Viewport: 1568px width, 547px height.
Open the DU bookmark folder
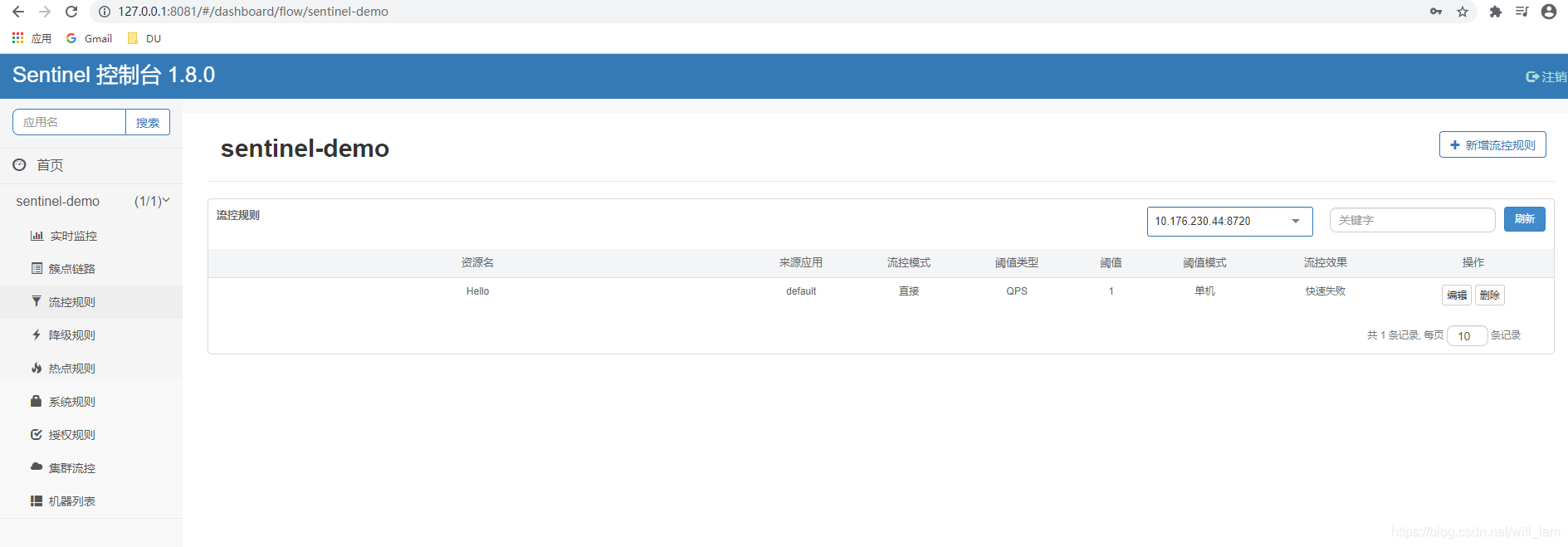tap(144, 38)
